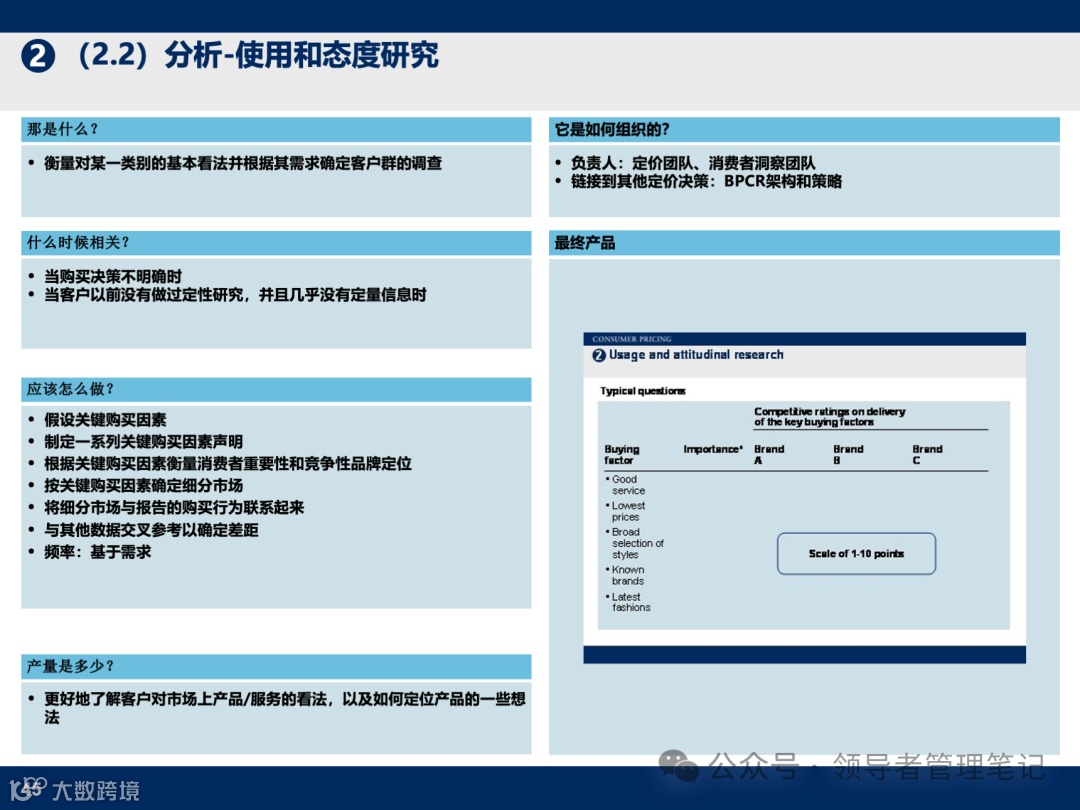Click the bullet '与其他数据交叉参考以确定差距'
This screenshot has height=810, width=1080.
[x=151, y=530]
